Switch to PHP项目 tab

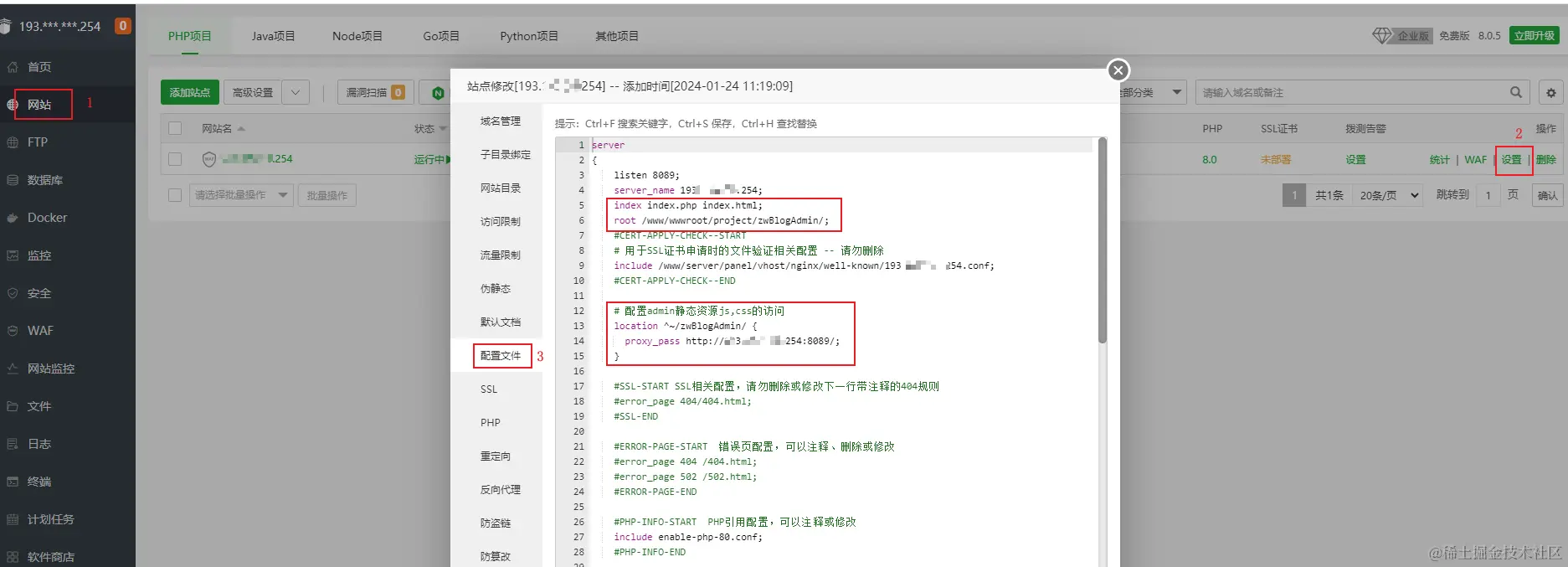pyautogui.click(x=190, y=36)
